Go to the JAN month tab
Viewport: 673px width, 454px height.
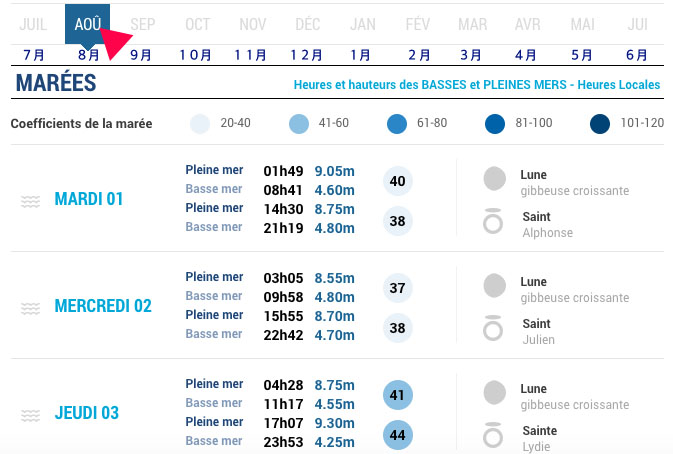point(363,24)
